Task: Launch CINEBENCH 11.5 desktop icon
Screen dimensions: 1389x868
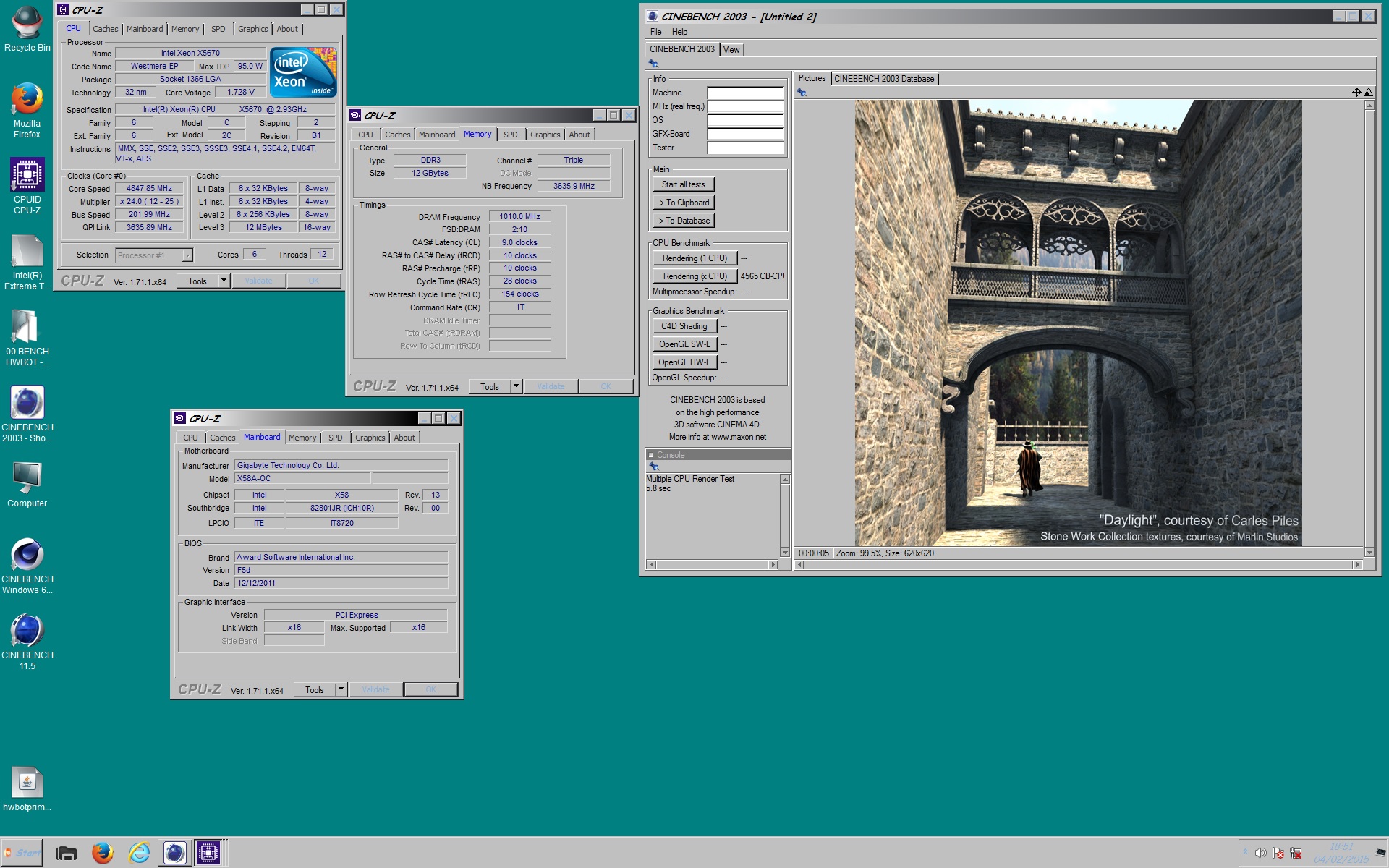Action: coord(27,642)
